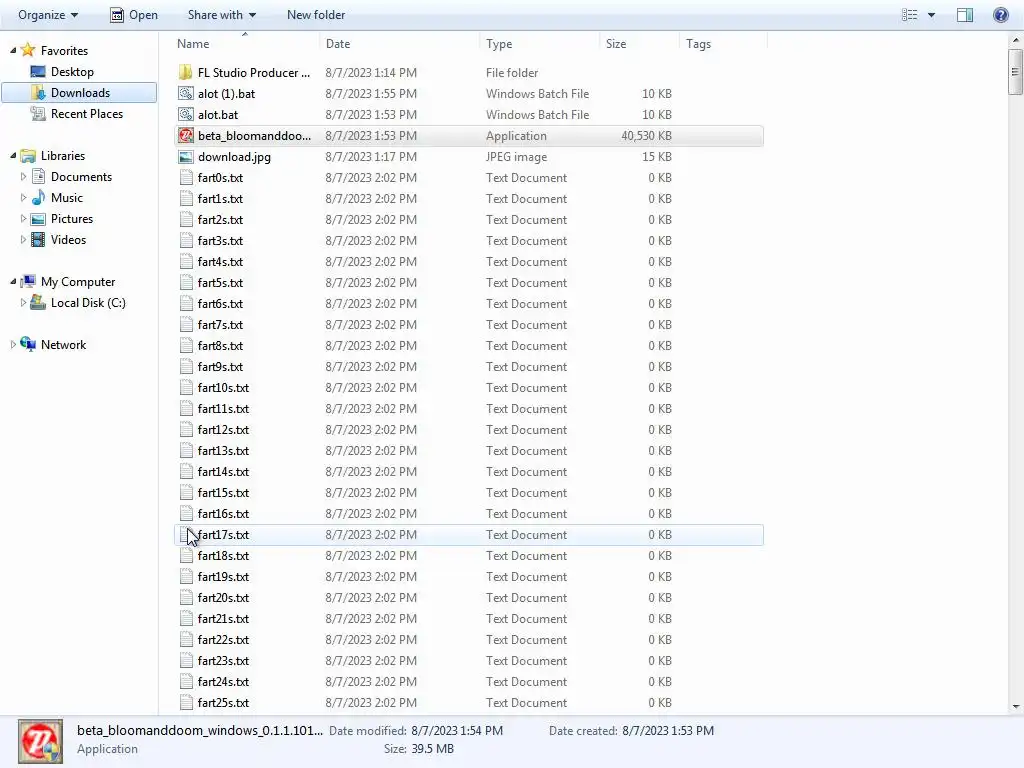
Task: Expand the Network tree node
Action: pyautogui.click(x=13, y=345)
